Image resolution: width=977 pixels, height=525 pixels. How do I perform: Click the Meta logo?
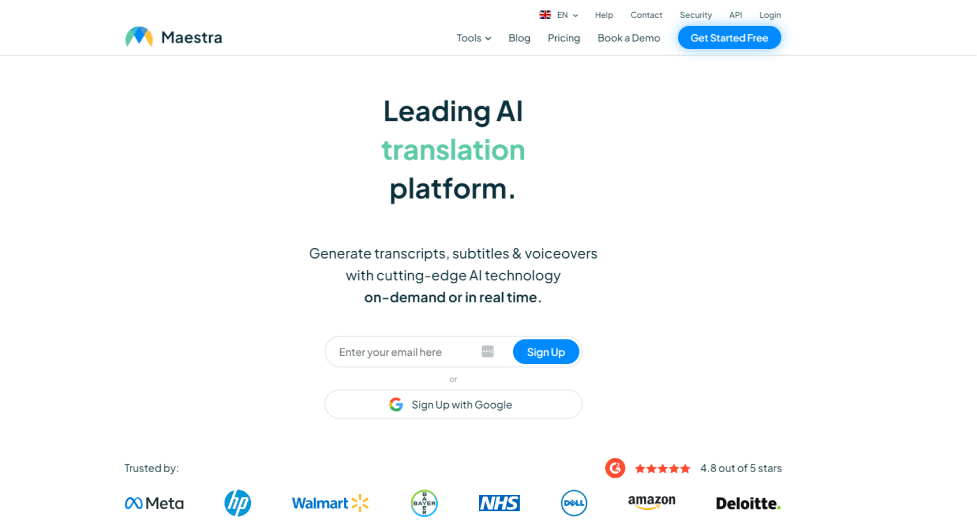155,503
